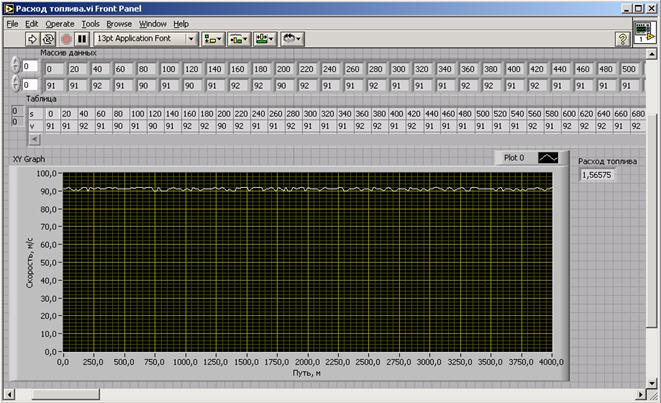Click the VI connector pane icon
The image size is (661, 403).
click(644, 33)
